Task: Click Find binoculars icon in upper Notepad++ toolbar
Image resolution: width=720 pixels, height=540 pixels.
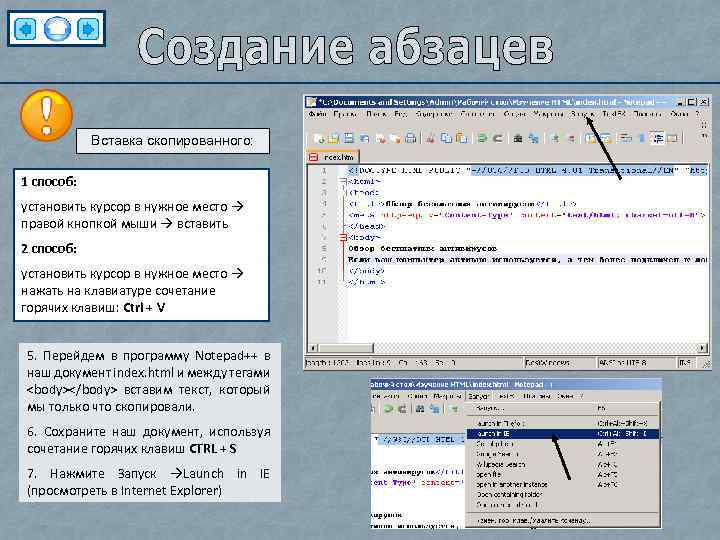Action: click(x=518, y=138)
